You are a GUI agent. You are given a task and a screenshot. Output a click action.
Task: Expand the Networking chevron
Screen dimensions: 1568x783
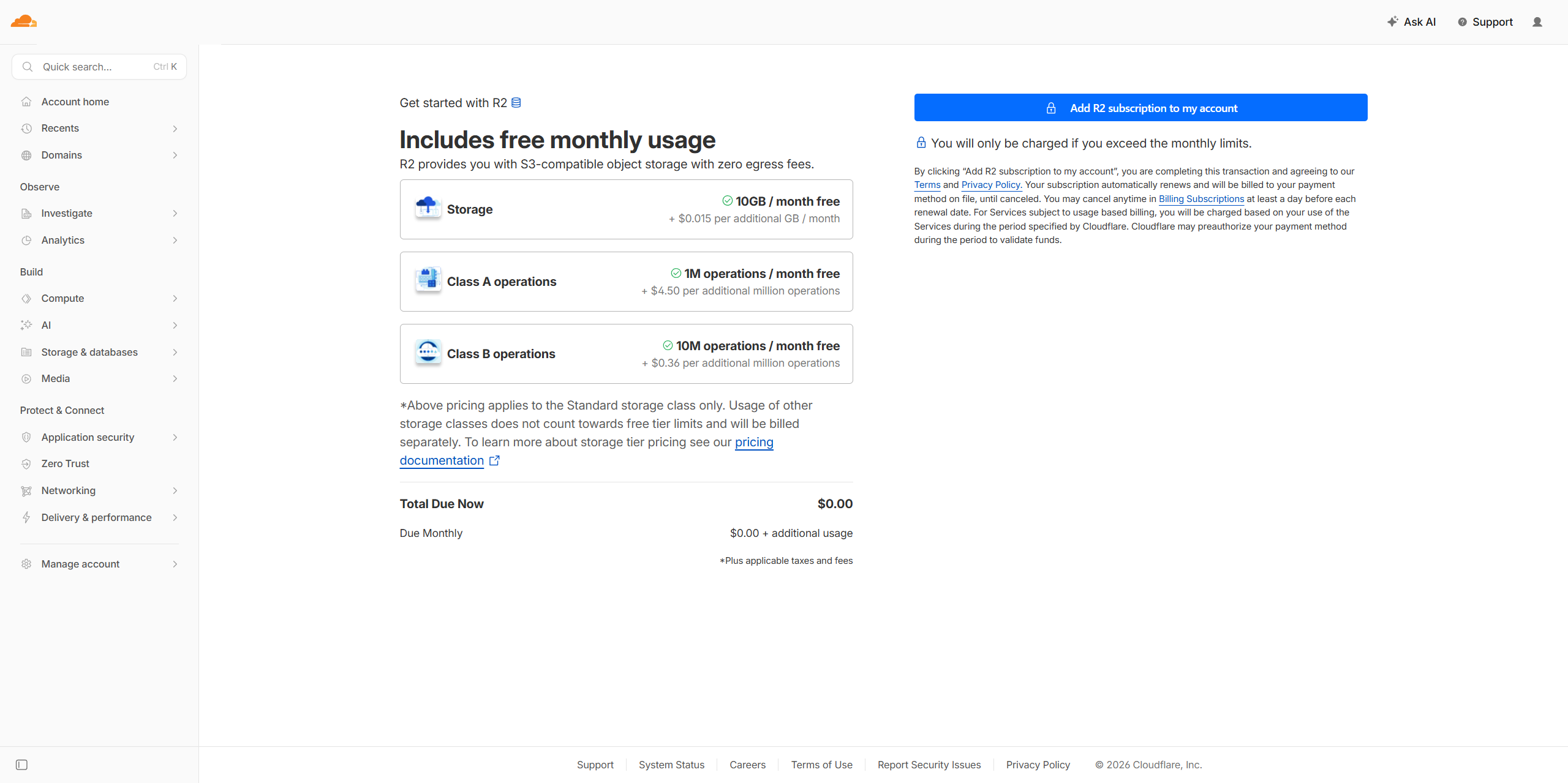coord(175,491)
